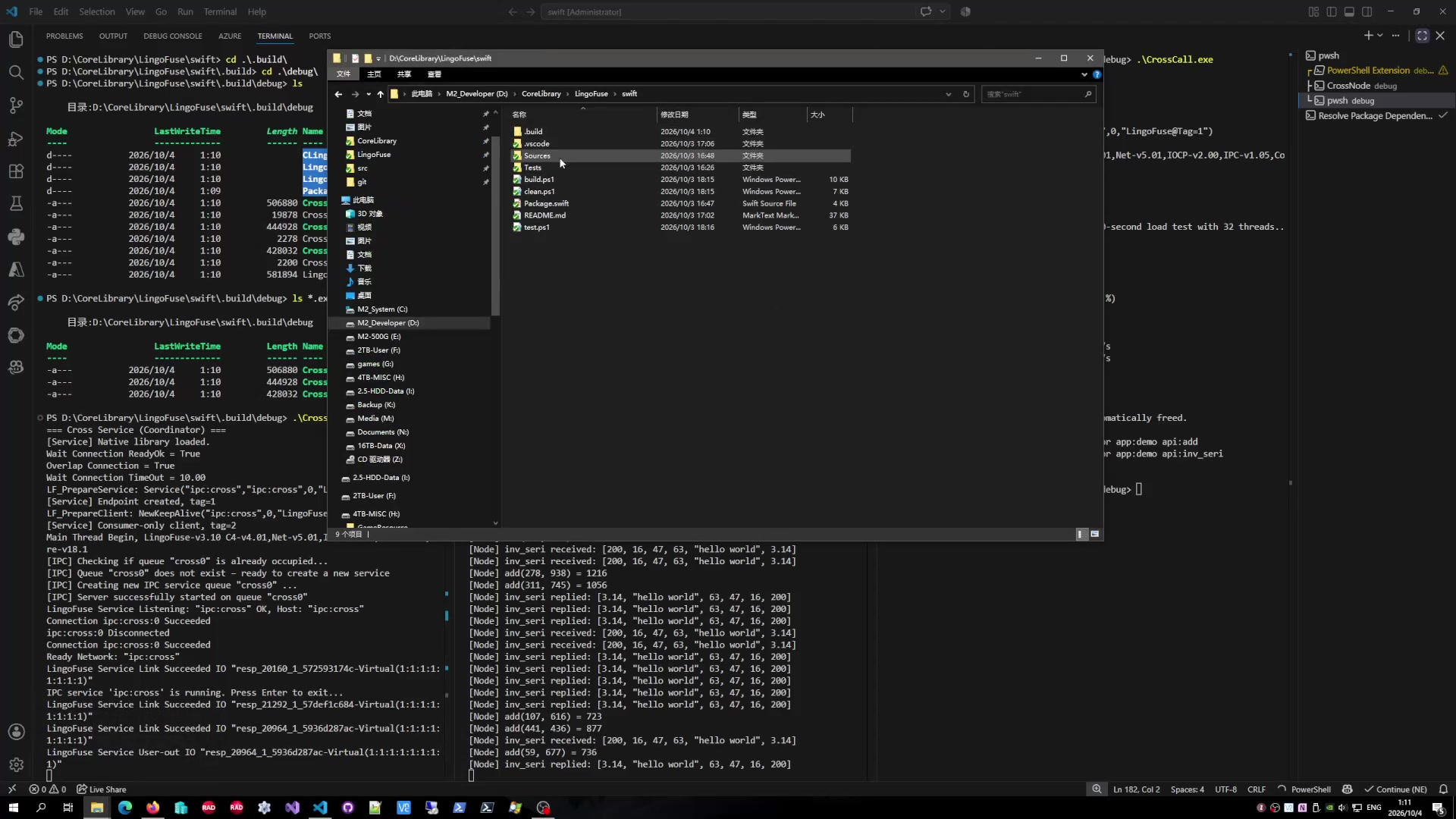1456x819 pixels.
Task: Switch to the PROBLEMS panel tab
Action: 64,36
